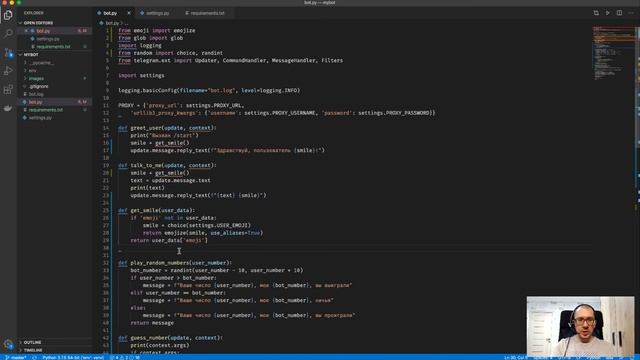Screen dimensions: 640x360
Task: Click the 'def guess_number' definition line
Action: [170, 338]
